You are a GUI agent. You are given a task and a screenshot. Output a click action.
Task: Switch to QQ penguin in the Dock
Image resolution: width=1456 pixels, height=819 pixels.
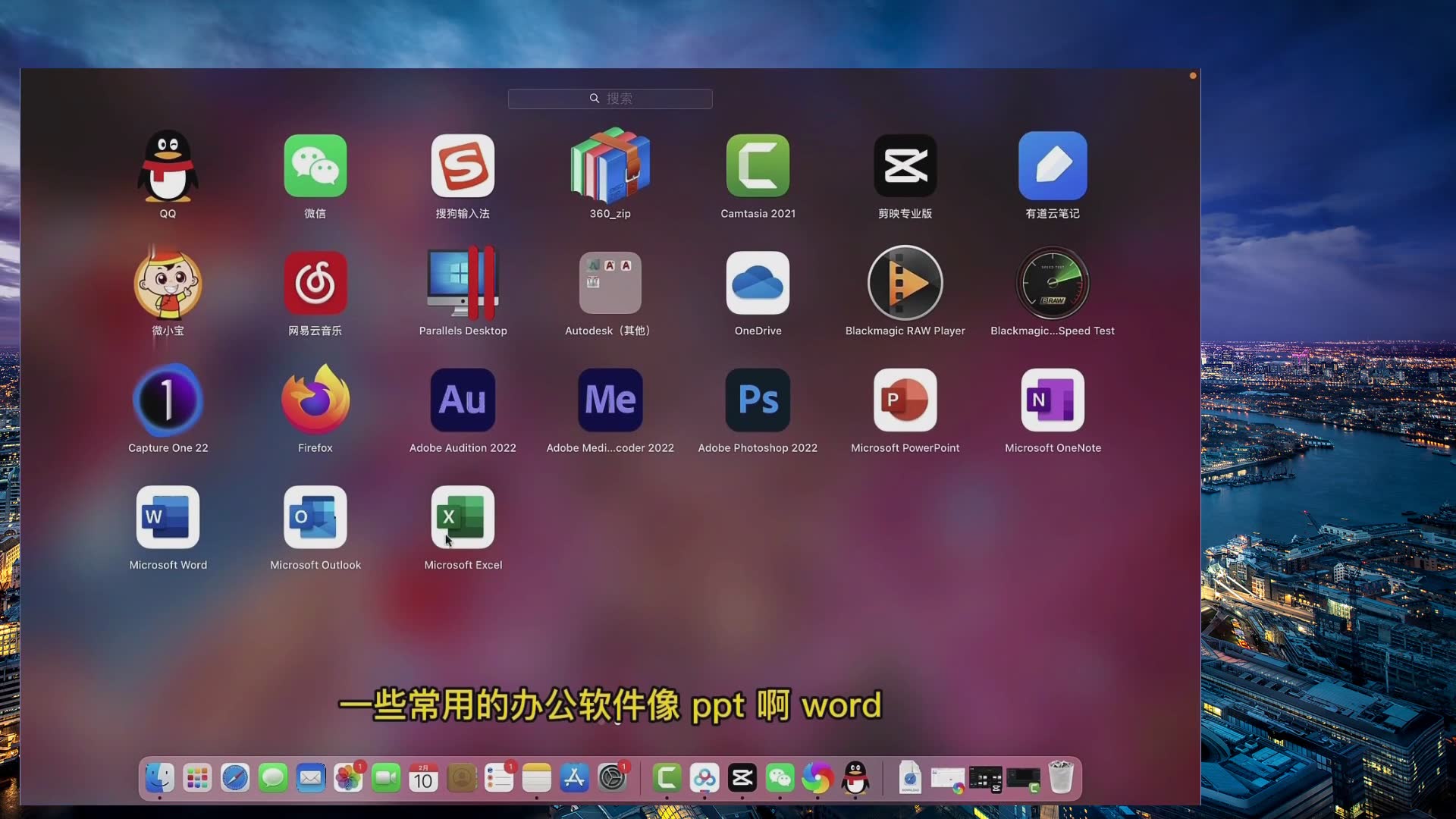coord(855,777)
